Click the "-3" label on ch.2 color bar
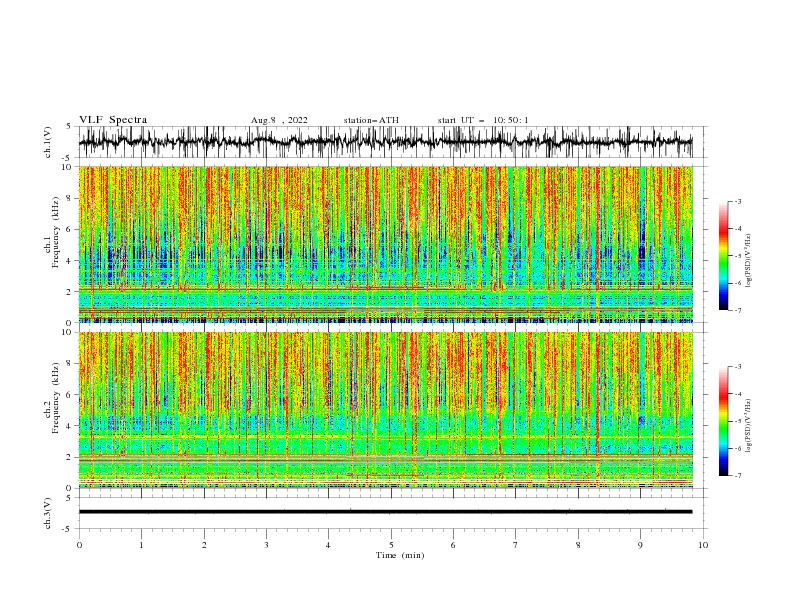 tap(737, 367)
